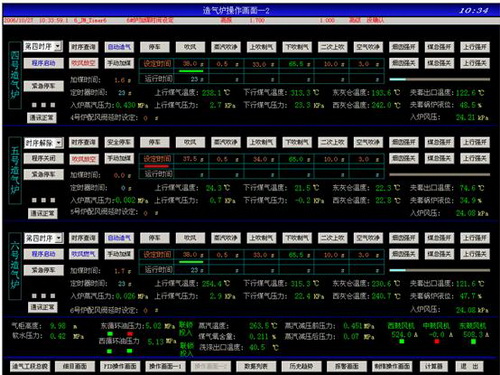This screenshot has width=500, height=375.
Task: Click 上行强关 for furnace six
Action: 475,254
